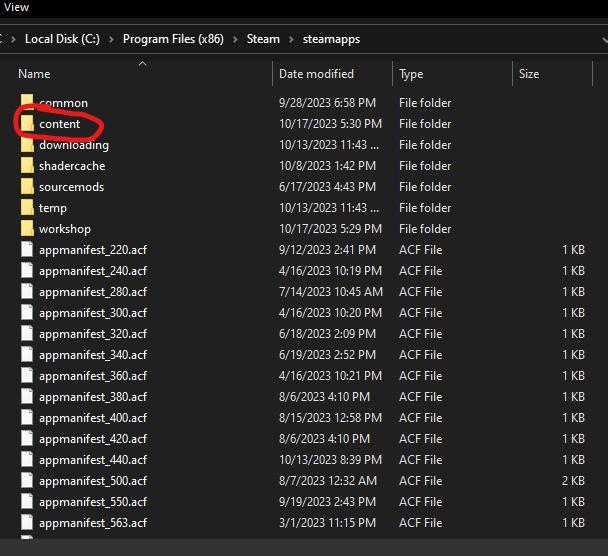Select the temp folder icon
This screenshot has height=556, width=608.
(27, 207)
